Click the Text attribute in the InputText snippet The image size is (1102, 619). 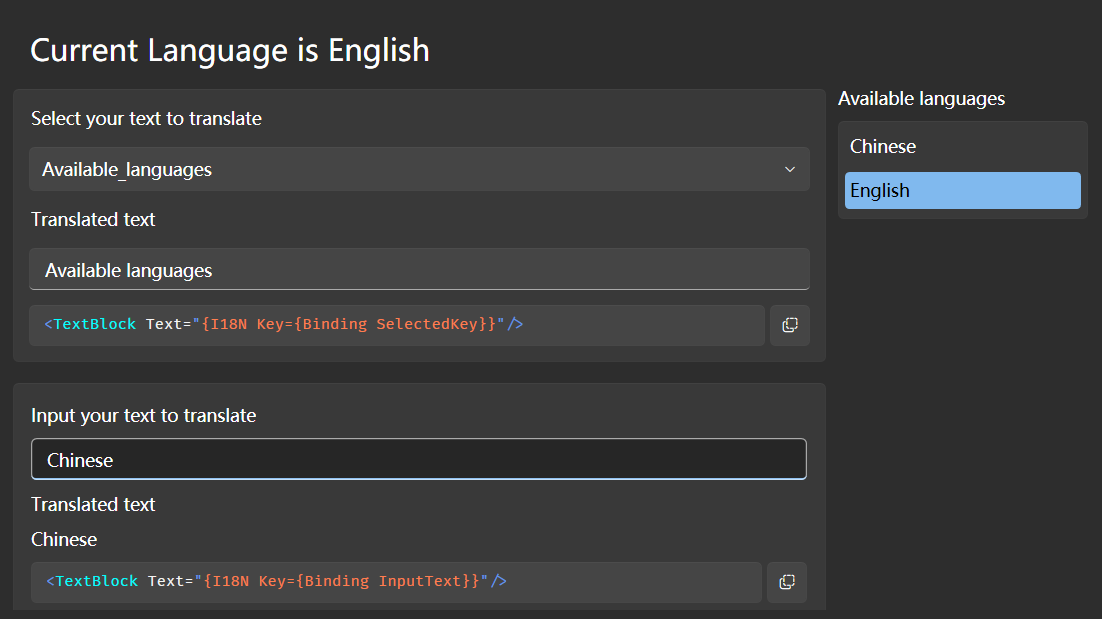point(166,581)
